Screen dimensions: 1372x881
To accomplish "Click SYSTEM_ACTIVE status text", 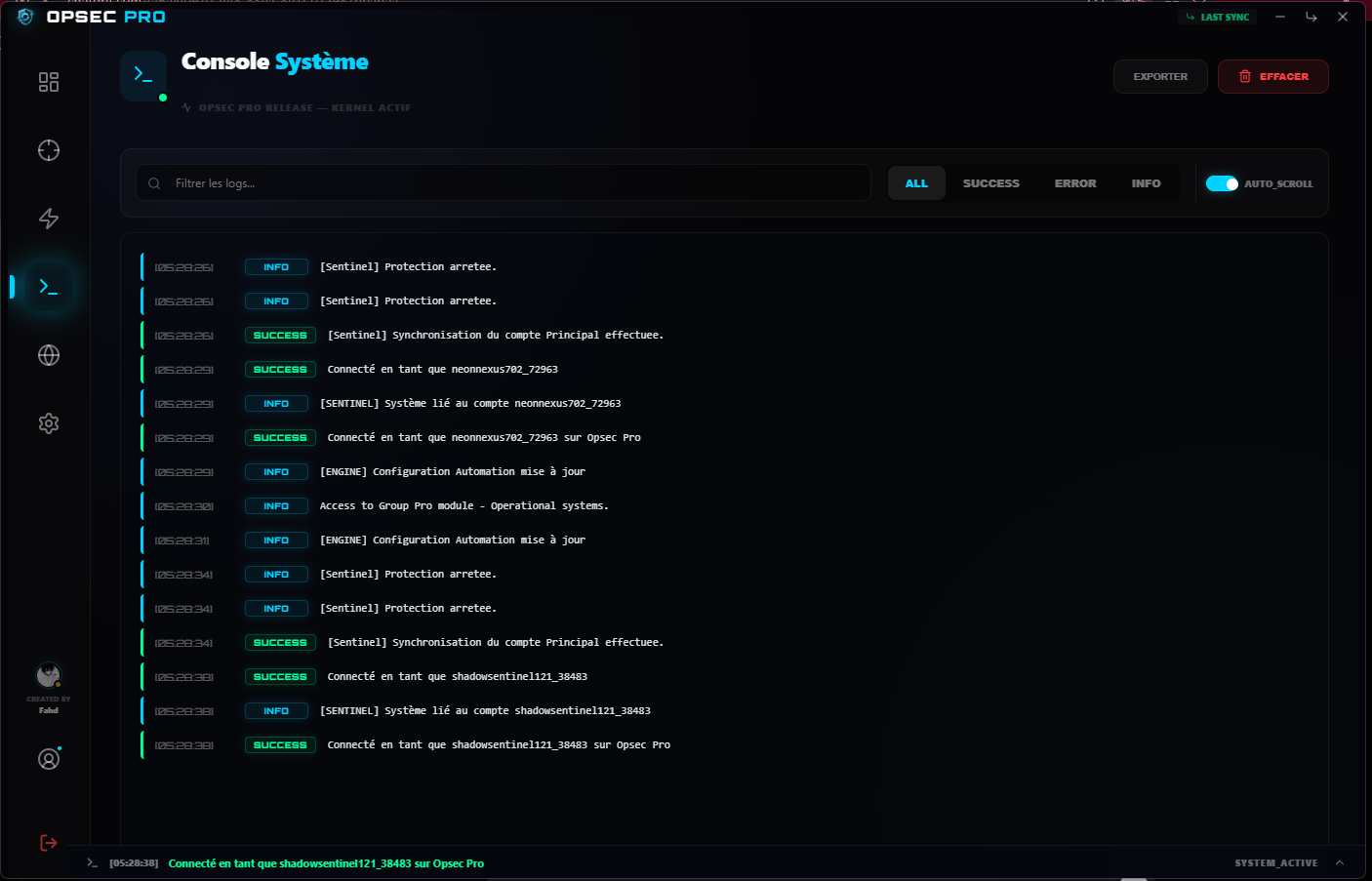I will [x=1275, y=862].
